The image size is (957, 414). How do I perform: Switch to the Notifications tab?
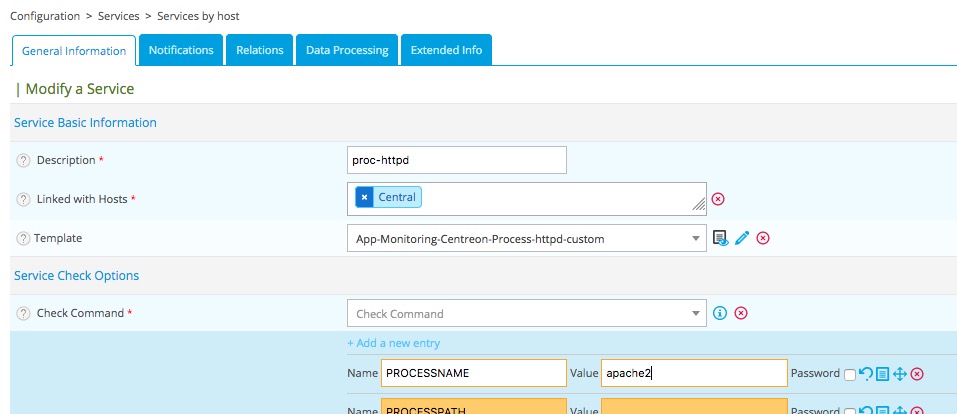tap(180, 50)
